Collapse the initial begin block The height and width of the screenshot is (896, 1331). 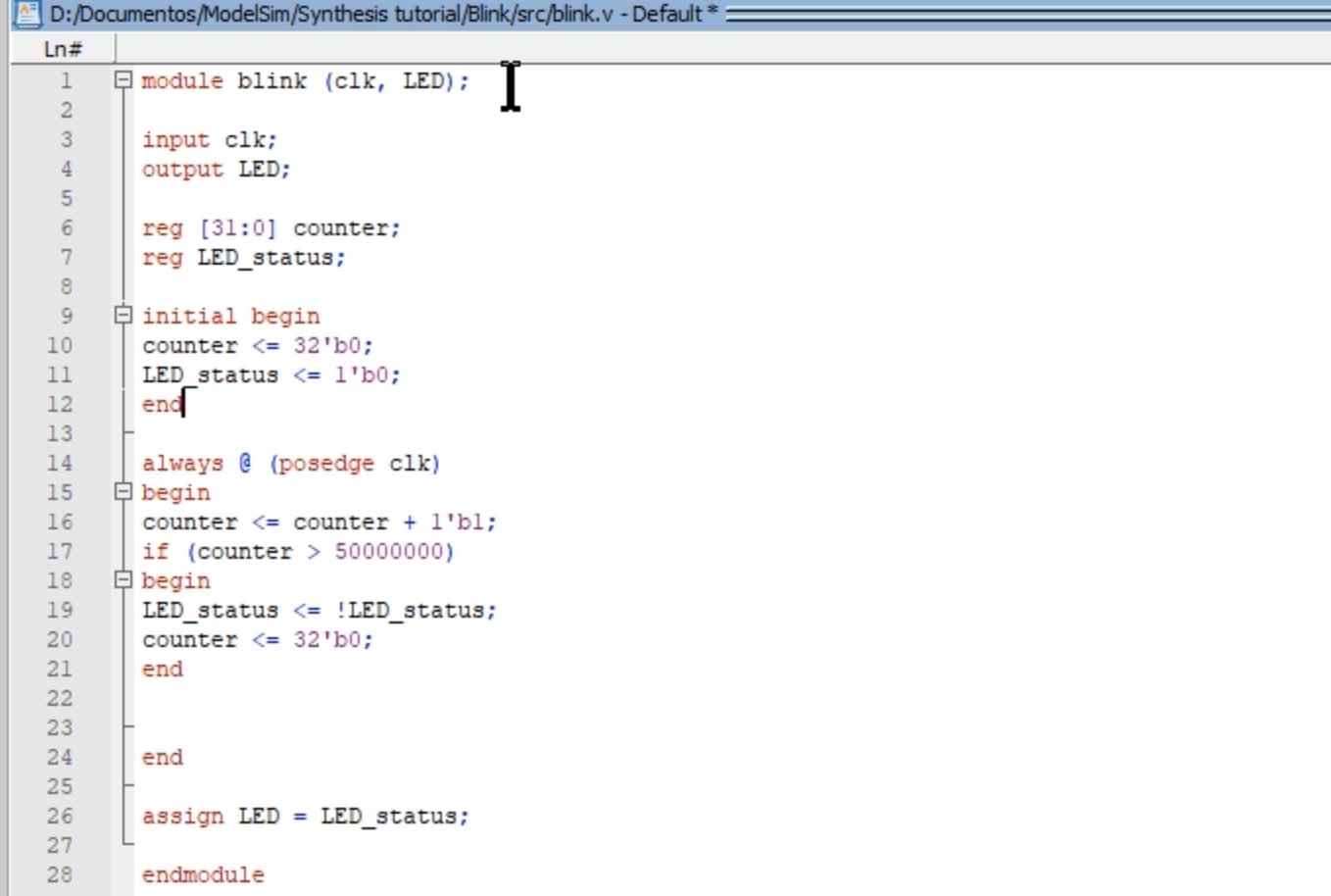(x=123, y=316)
